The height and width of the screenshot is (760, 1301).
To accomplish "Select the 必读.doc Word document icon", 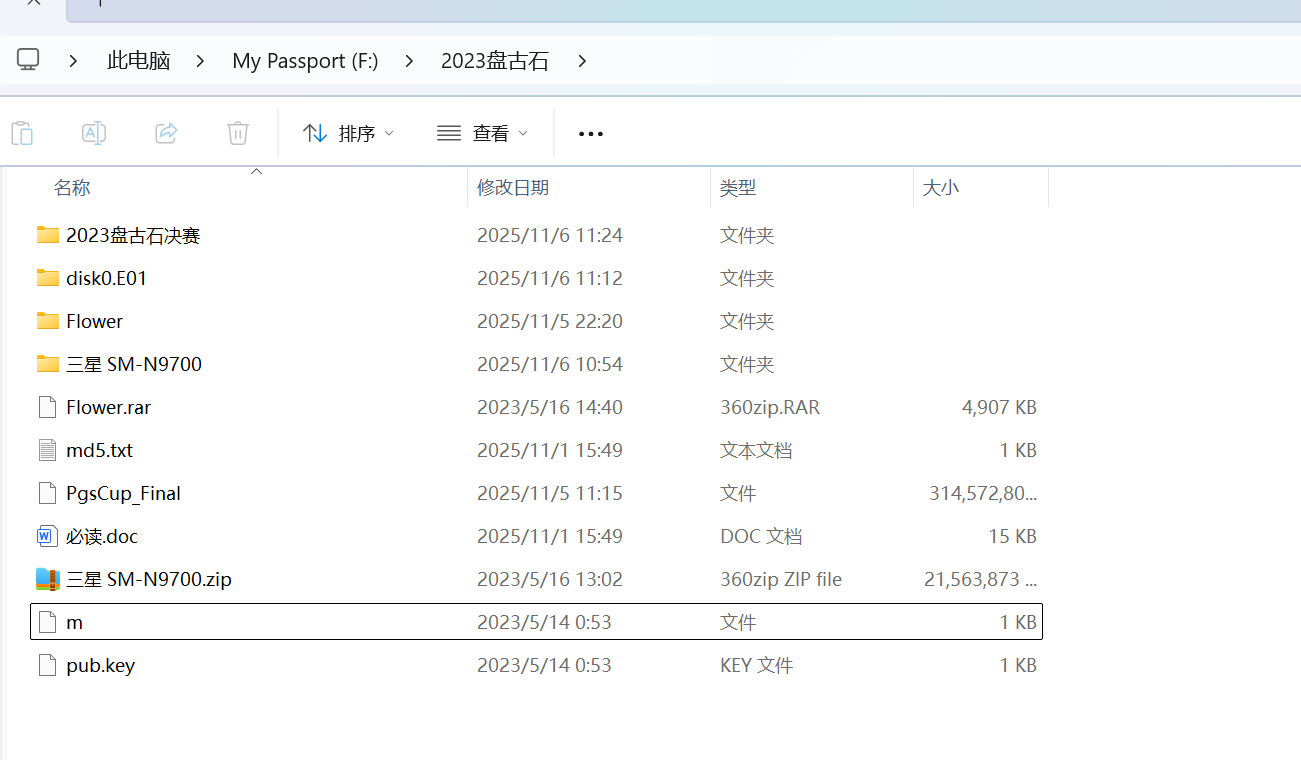I will click(x=47, y=537).
